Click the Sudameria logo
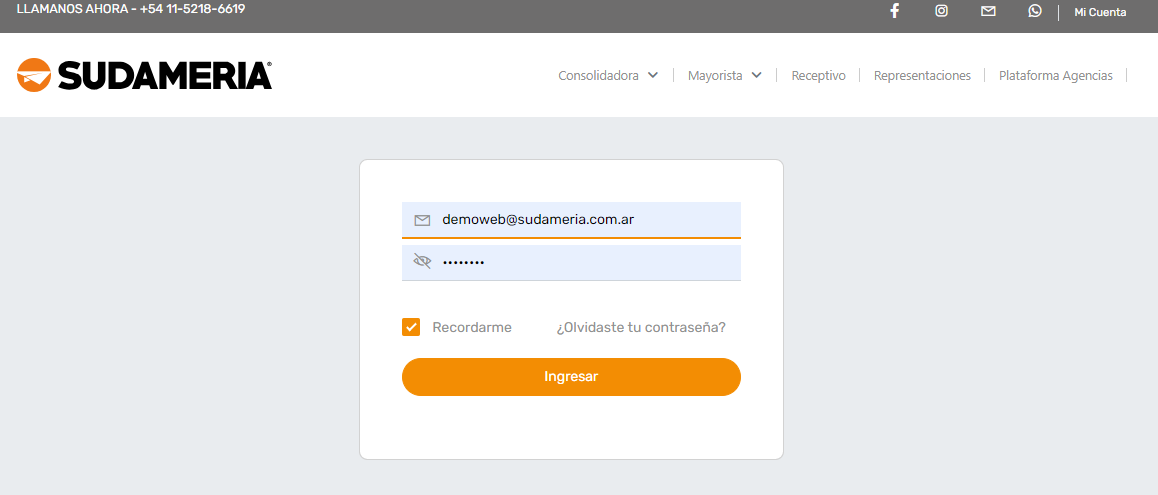Image resolution: width=1158 pixels, height=495 pixels. [x=145, y=75]
